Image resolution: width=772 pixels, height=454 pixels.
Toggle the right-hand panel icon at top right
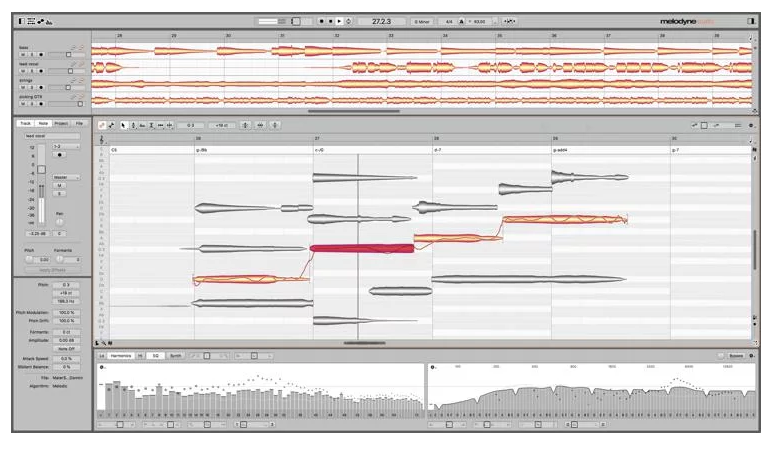pos(751,20)
